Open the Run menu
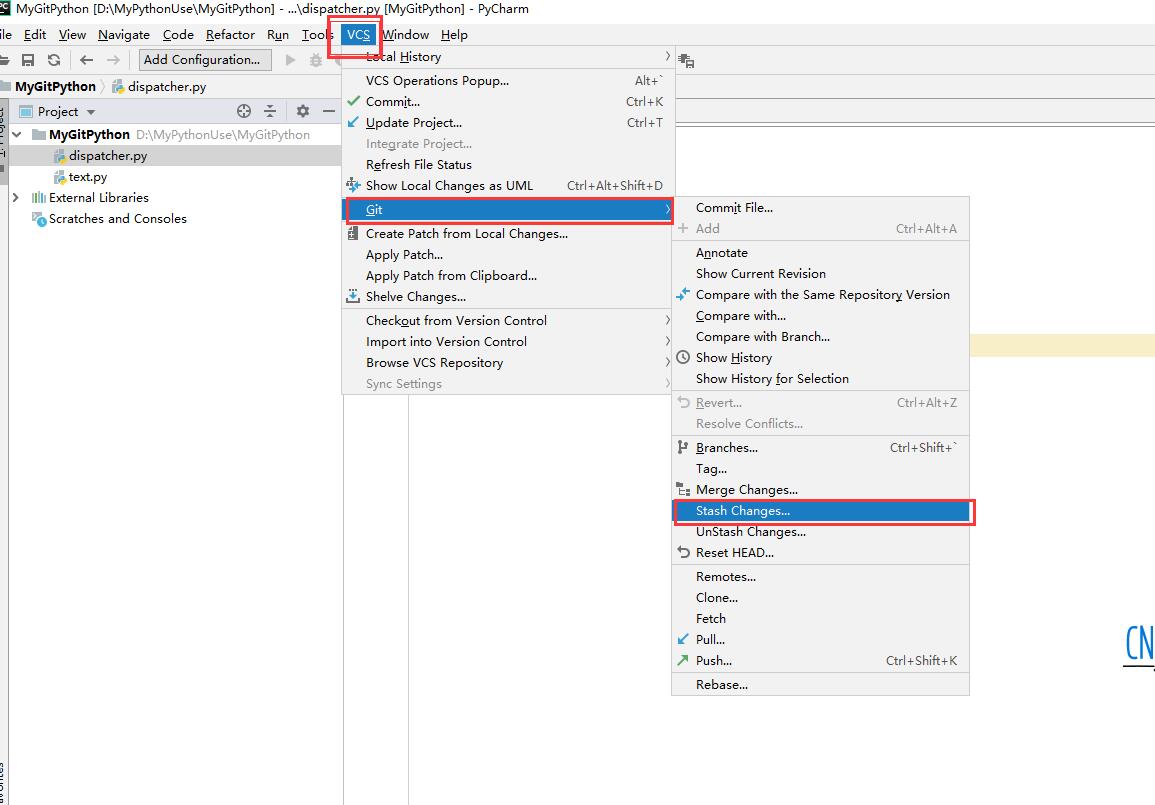 (278, 35)
